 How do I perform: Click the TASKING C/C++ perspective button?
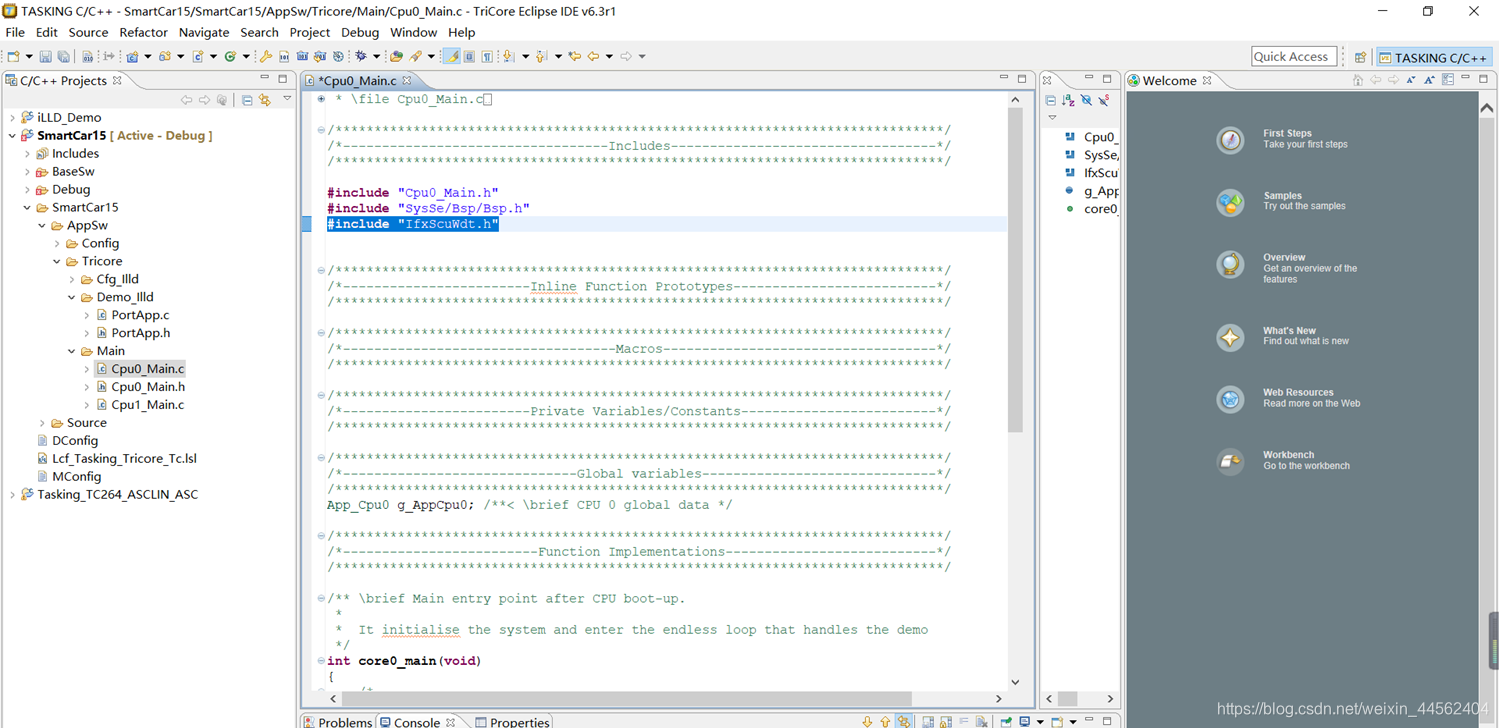click(1433, 57)
